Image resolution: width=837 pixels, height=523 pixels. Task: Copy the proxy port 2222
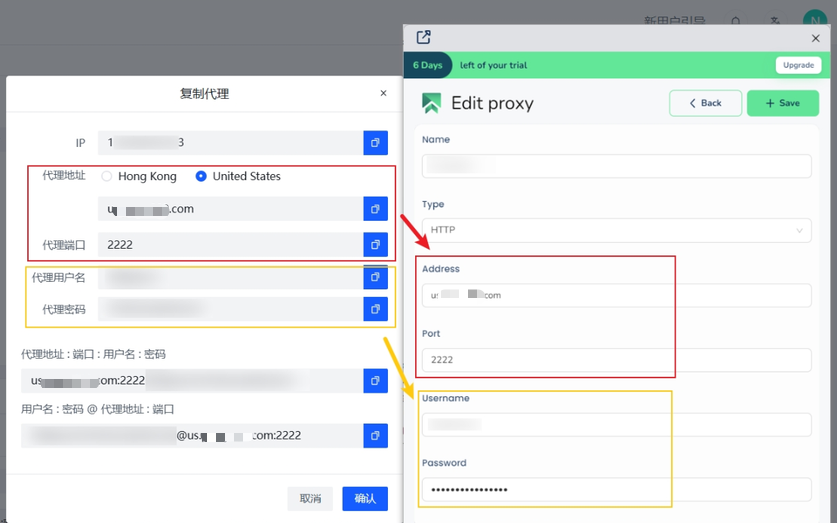click(375, 244)
